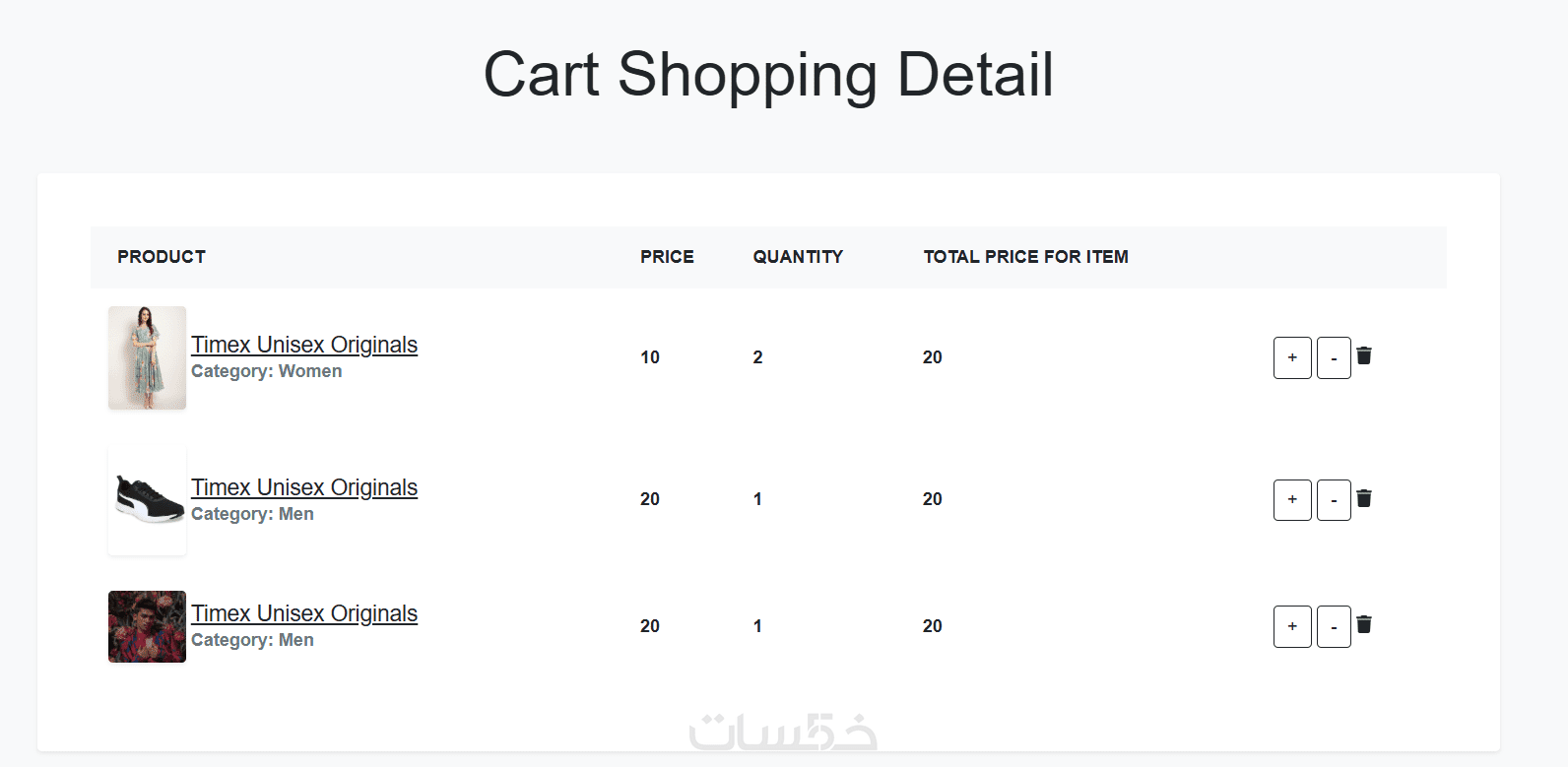Reduce quantity of the red jacket item
1568x767 pixels.
click(1334, 626)
